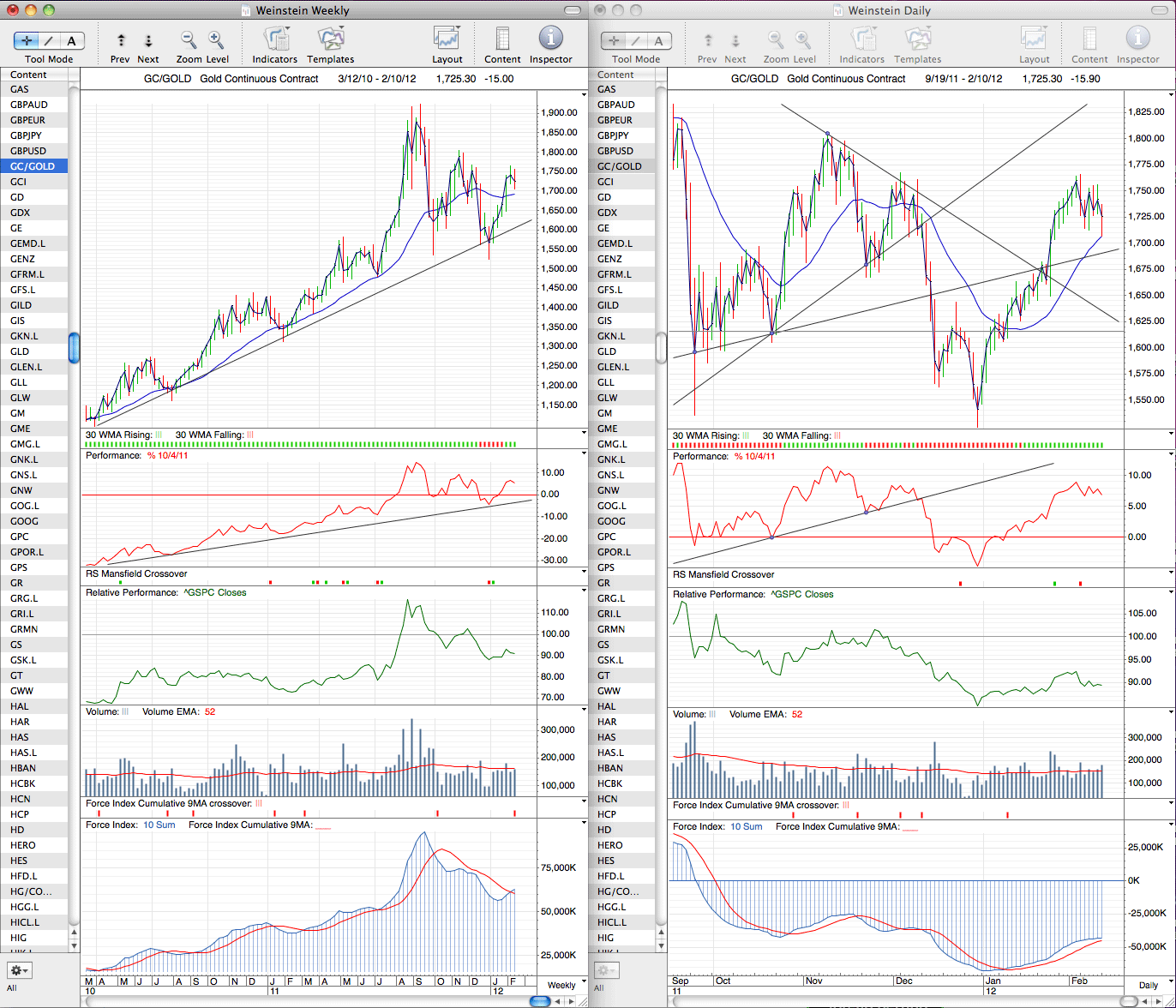Click Daily symbol list vertical scroll thumb

pyautogui.click(x=661, y=347)
